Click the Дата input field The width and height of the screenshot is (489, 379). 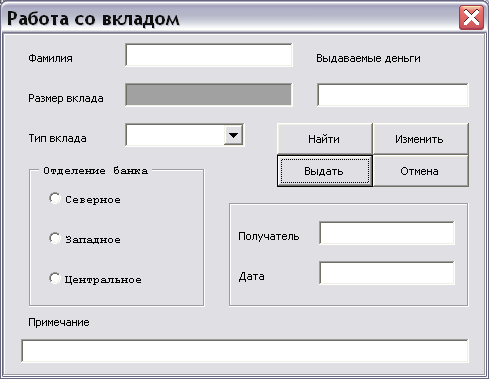pyautogui.click(x=387, y=273)
